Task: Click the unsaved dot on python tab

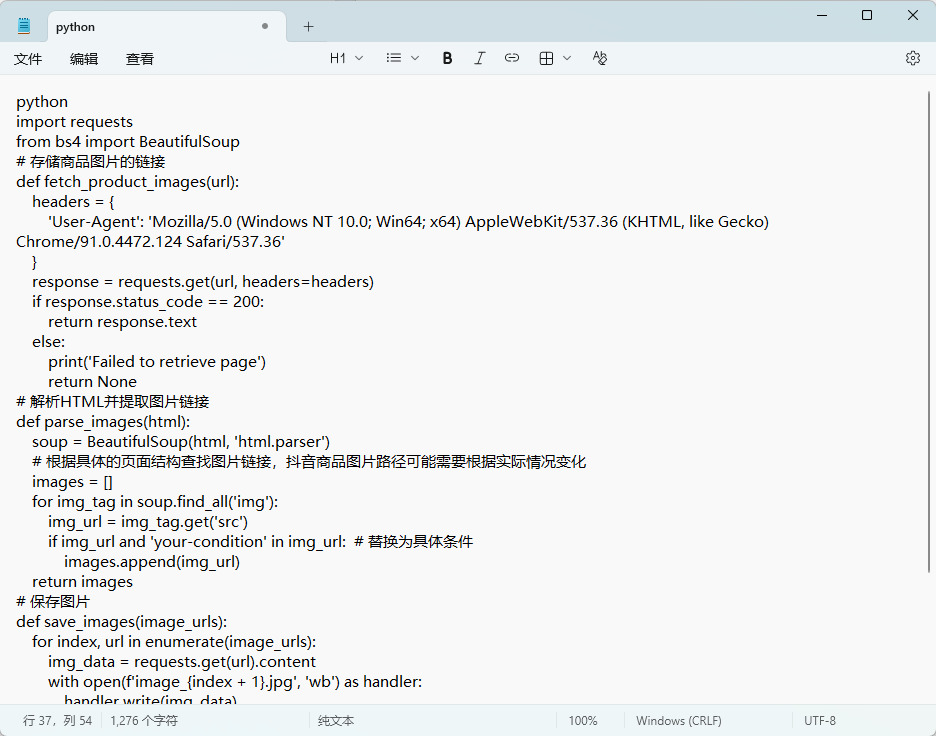Action: [264, 26]
